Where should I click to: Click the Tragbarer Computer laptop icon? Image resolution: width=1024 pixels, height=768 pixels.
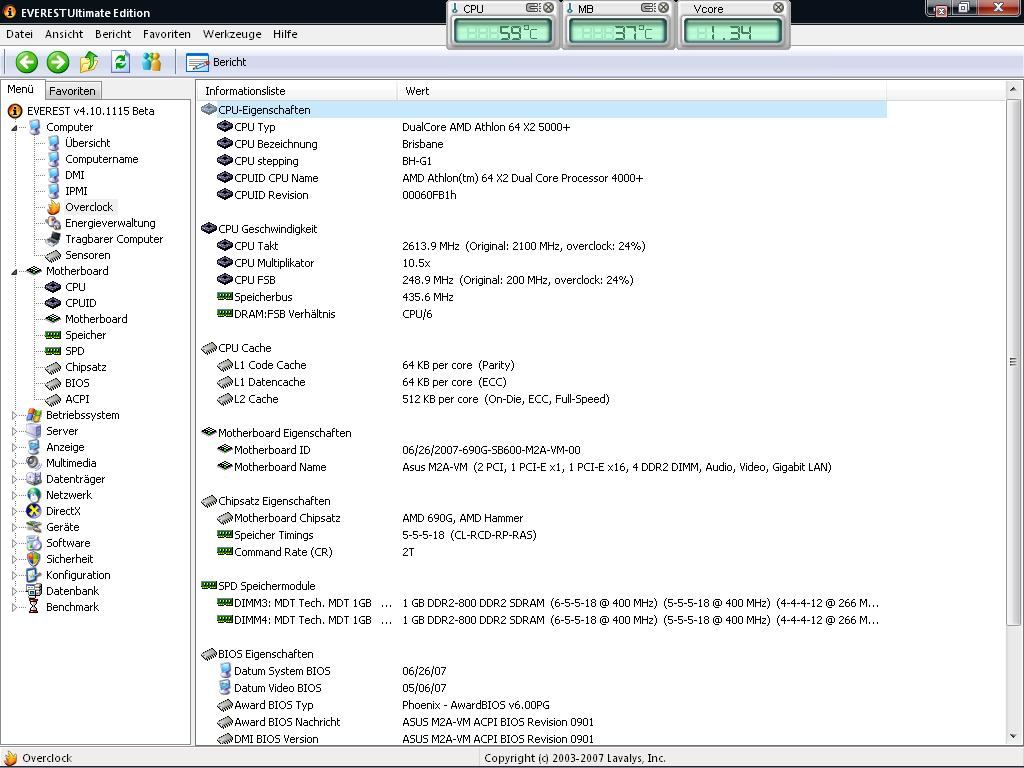point(54,239)
